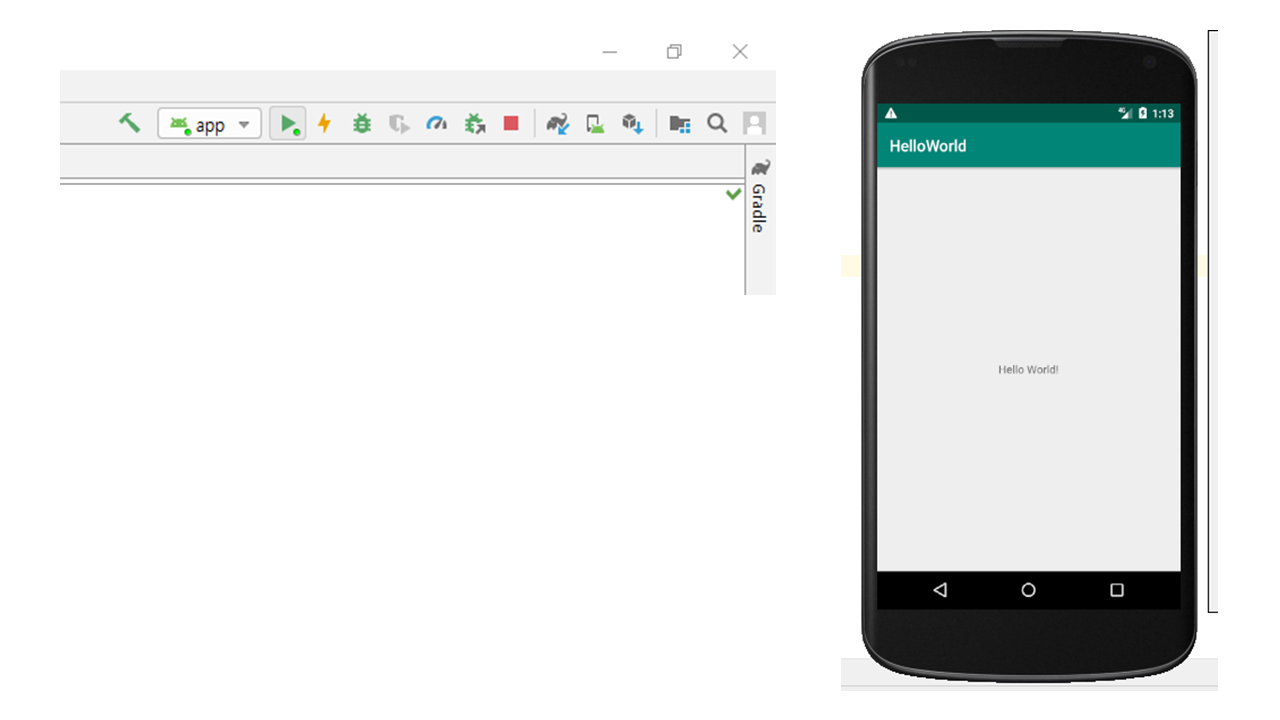Click Run with Coverage icon

tap(399, 124)
